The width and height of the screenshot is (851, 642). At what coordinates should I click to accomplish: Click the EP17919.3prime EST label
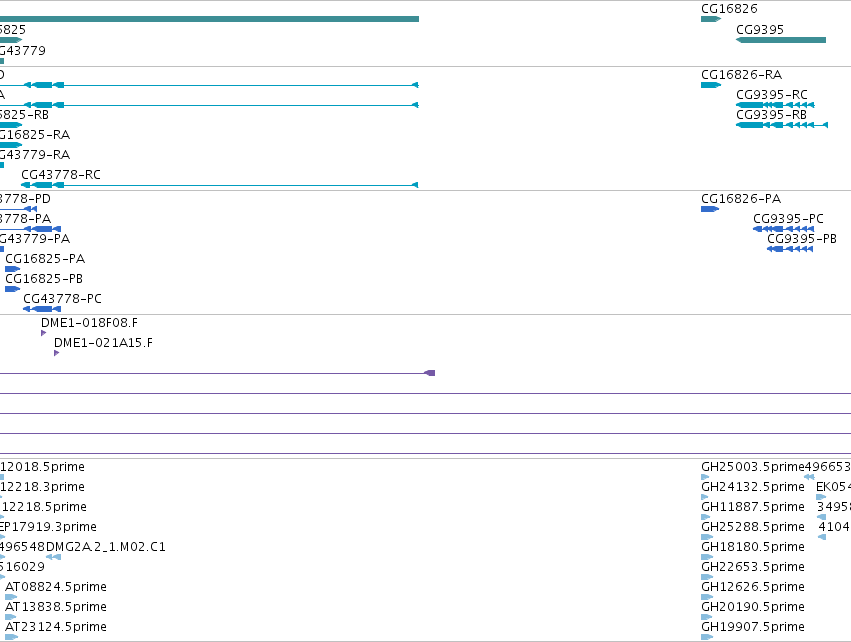coord(48,527)
